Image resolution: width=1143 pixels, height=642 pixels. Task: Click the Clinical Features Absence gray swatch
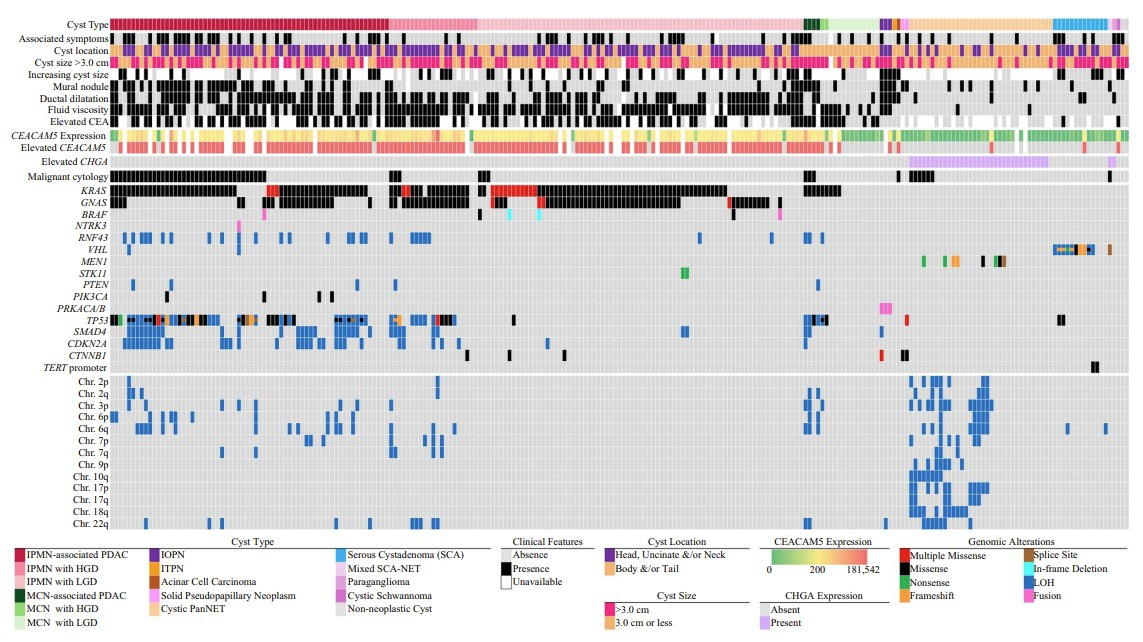pyautogui.click(x=506, y=555)
